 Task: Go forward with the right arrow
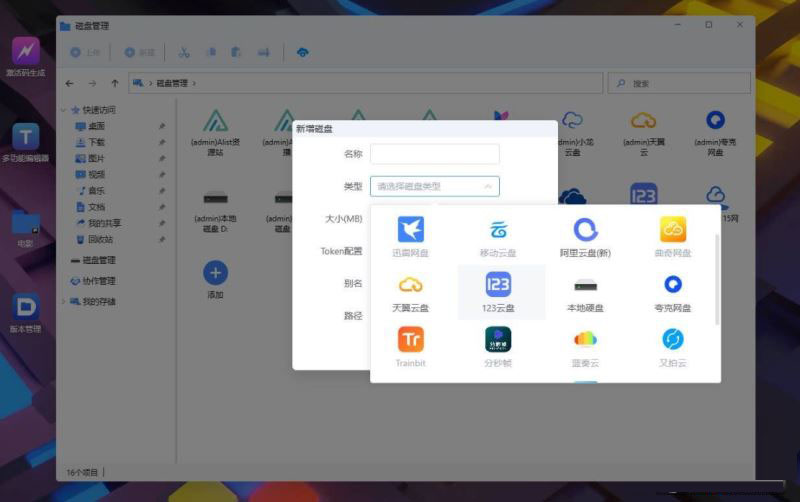[x=92, y=83]
